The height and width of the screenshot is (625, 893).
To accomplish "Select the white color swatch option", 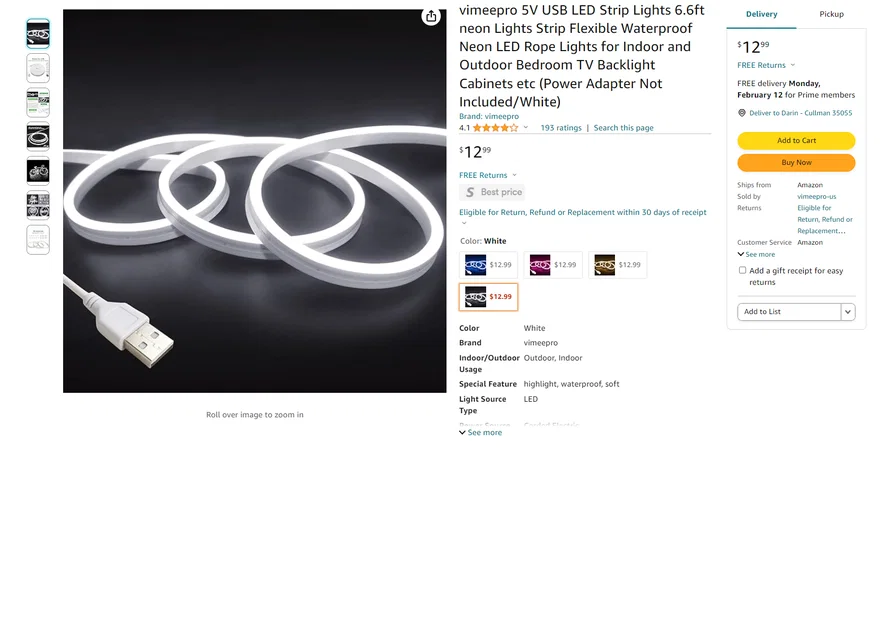I will coord(489,297).
